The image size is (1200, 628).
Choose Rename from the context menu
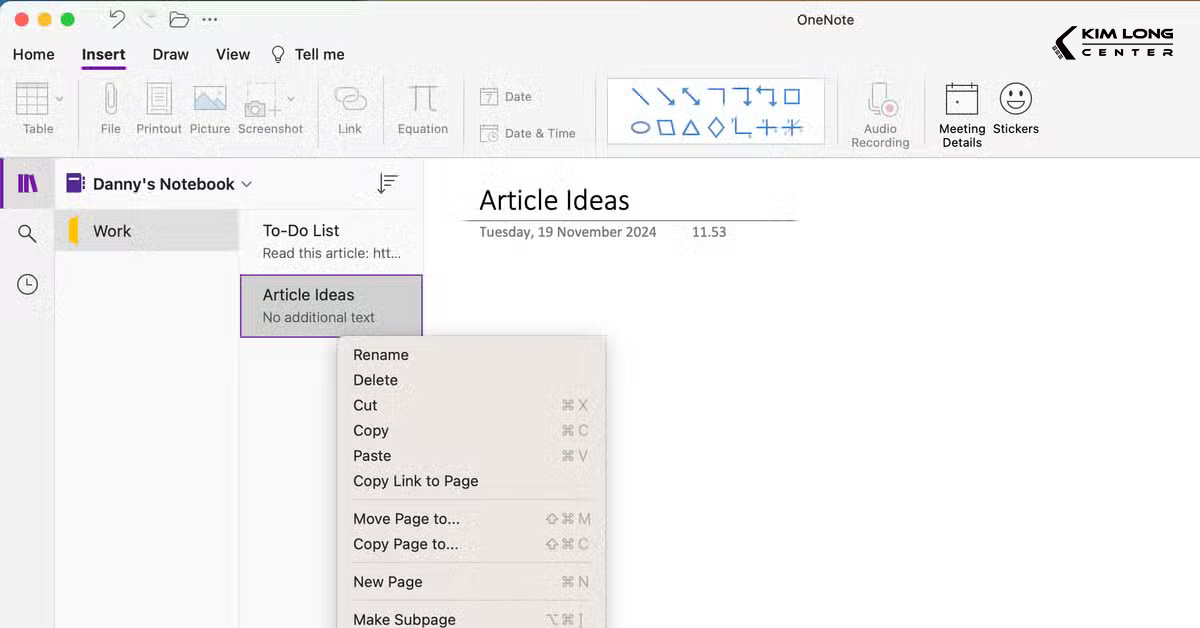click(381, 354)
